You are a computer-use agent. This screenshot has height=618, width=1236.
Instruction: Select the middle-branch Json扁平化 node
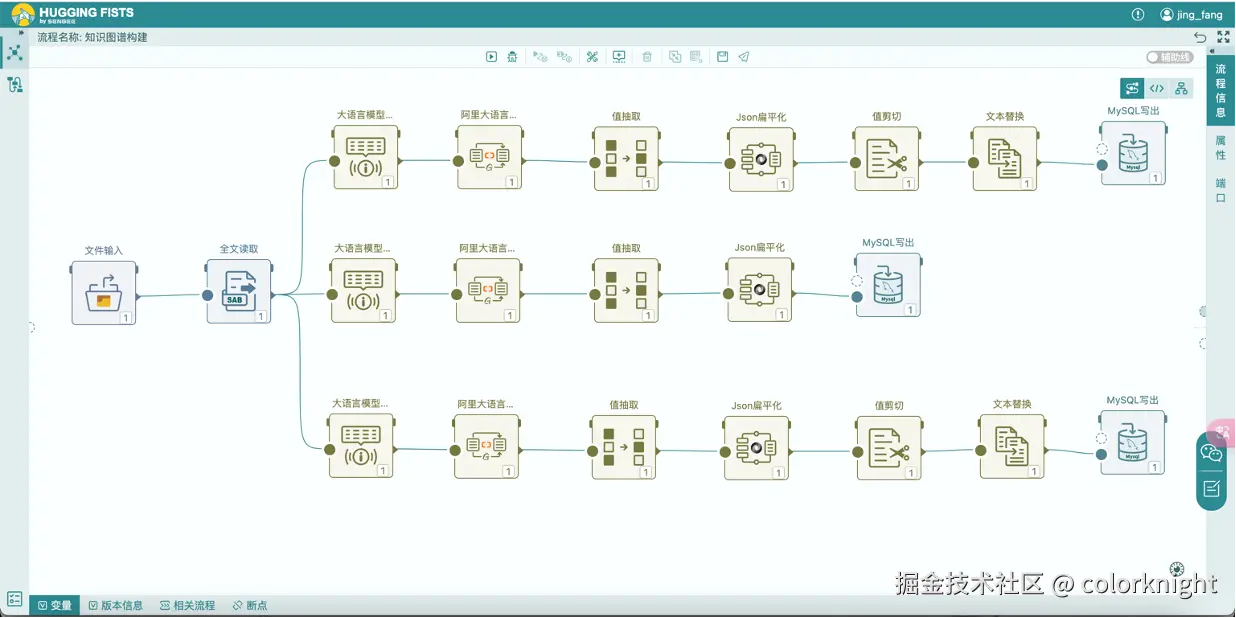click(x=760, y=289)
